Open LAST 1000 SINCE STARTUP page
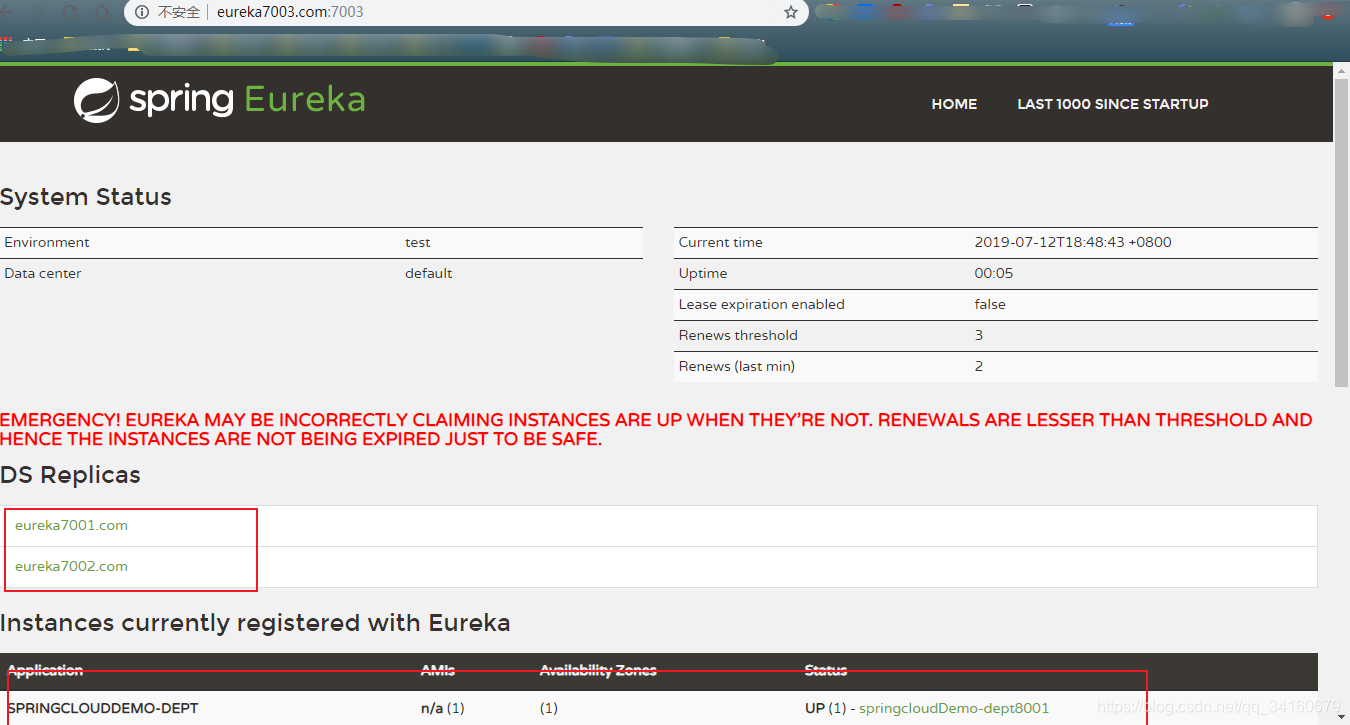 (x=1113, y=104)
